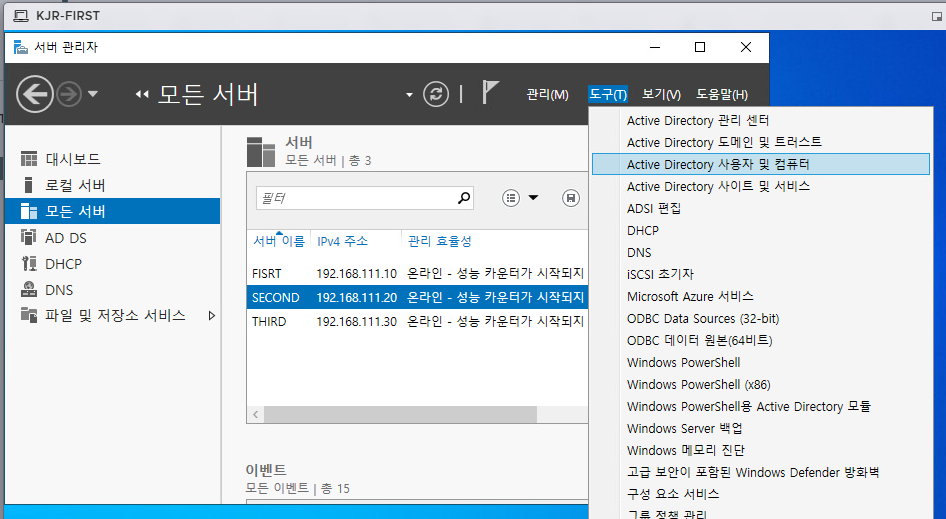The image size is (946, 519).
Task: Click the 파일 및 저장소 서비스 icon
Action: [28, 314]
